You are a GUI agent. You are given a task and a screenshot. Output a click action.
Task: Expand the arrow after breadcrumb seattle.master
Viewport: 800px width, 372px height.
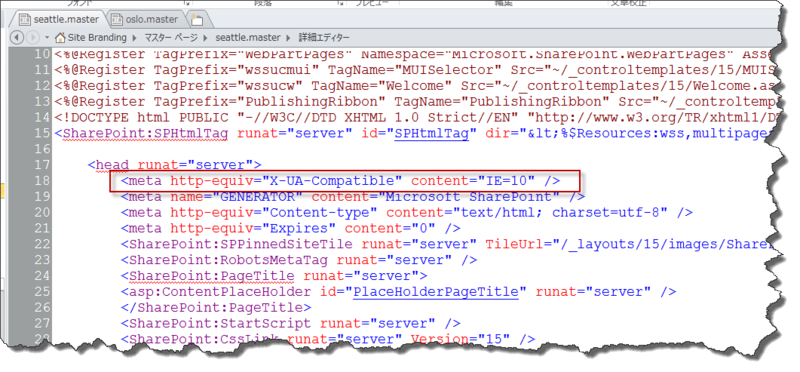point(288,38)
